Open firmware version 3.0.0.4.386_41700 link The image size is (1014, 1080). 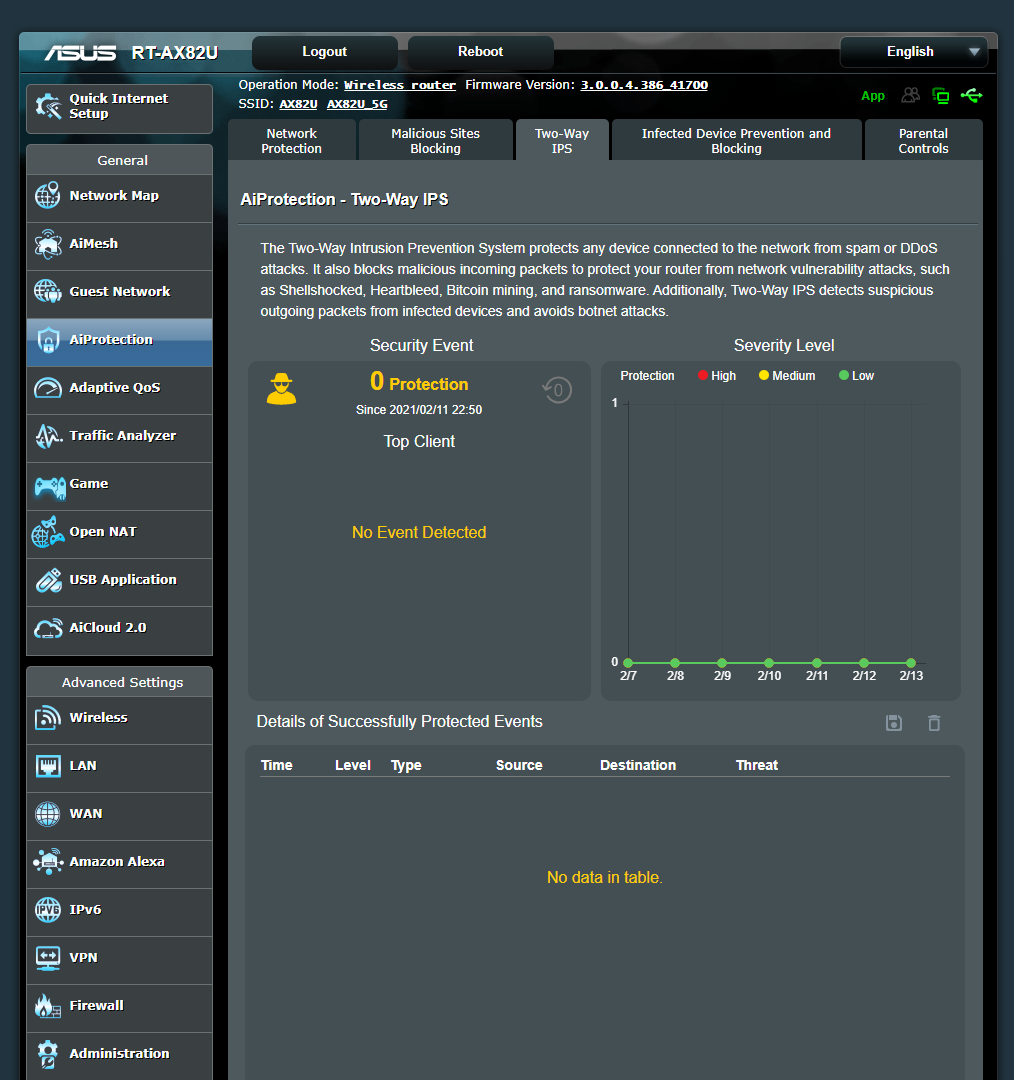tap(644, 85)
